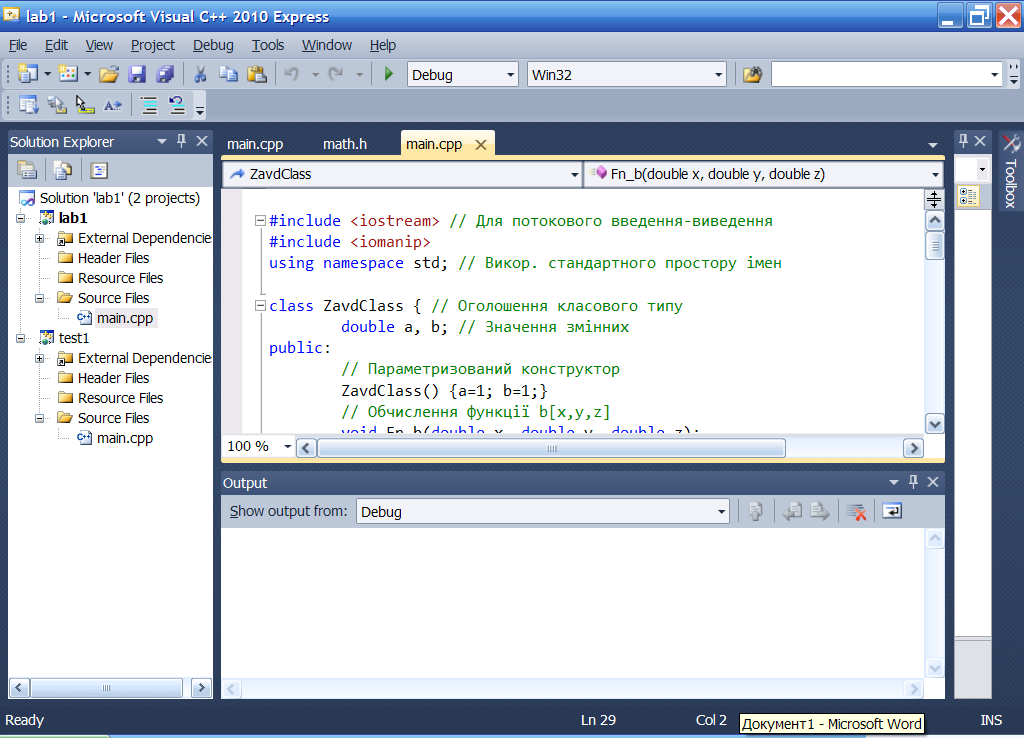Click the Redo arrow icon
The image size is (1024, 738).
pos(336,74)
